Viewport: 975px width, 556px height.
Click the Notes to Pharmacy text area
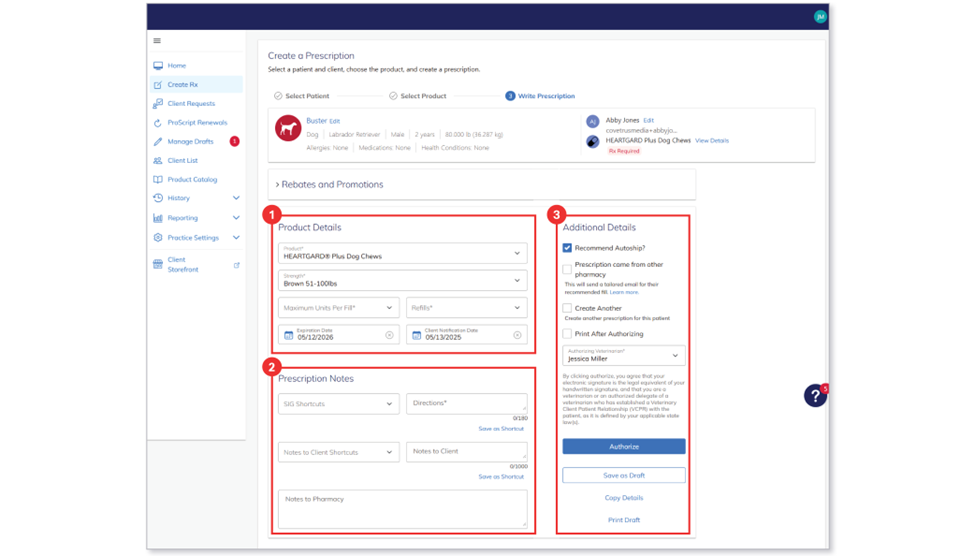(402, 509)
